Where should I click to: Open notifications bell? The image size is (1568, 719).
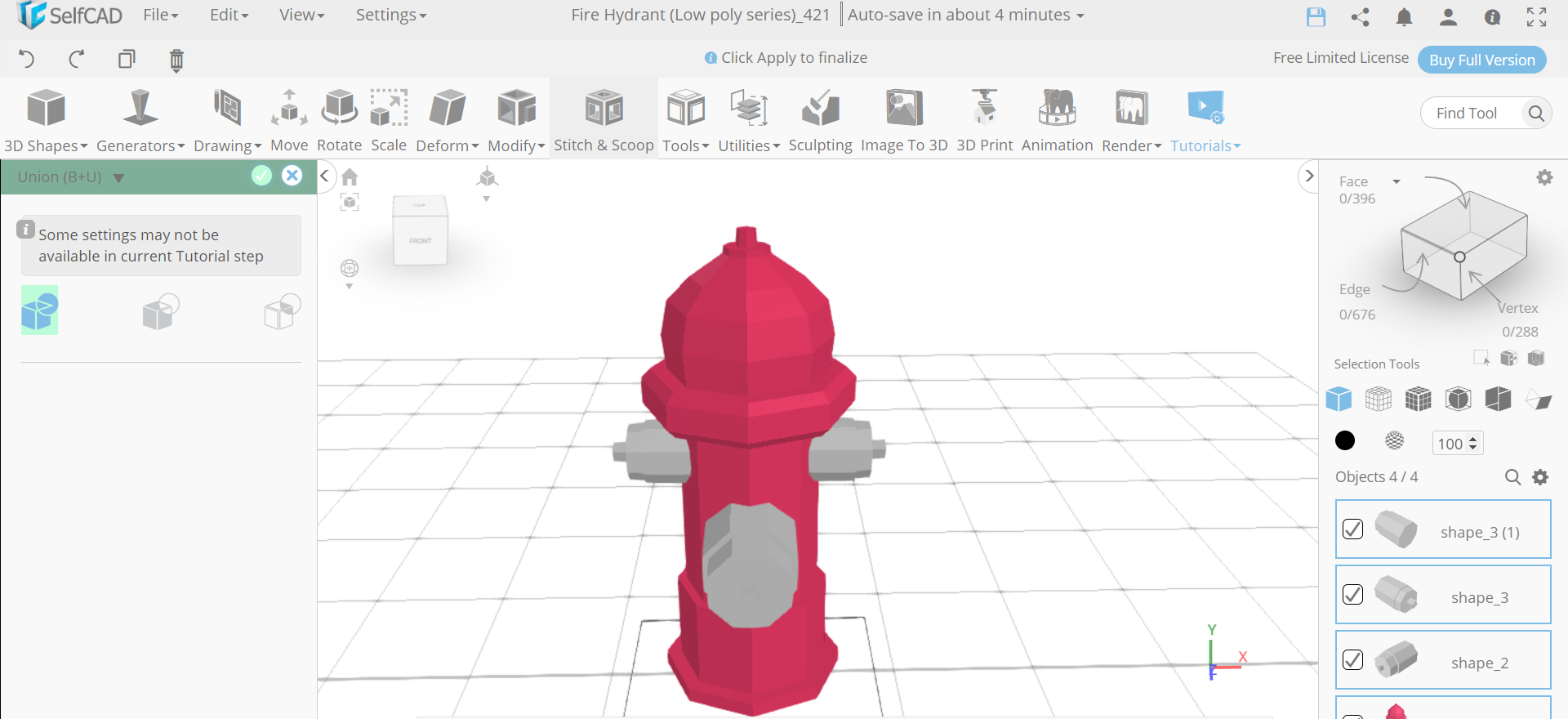1404,16
